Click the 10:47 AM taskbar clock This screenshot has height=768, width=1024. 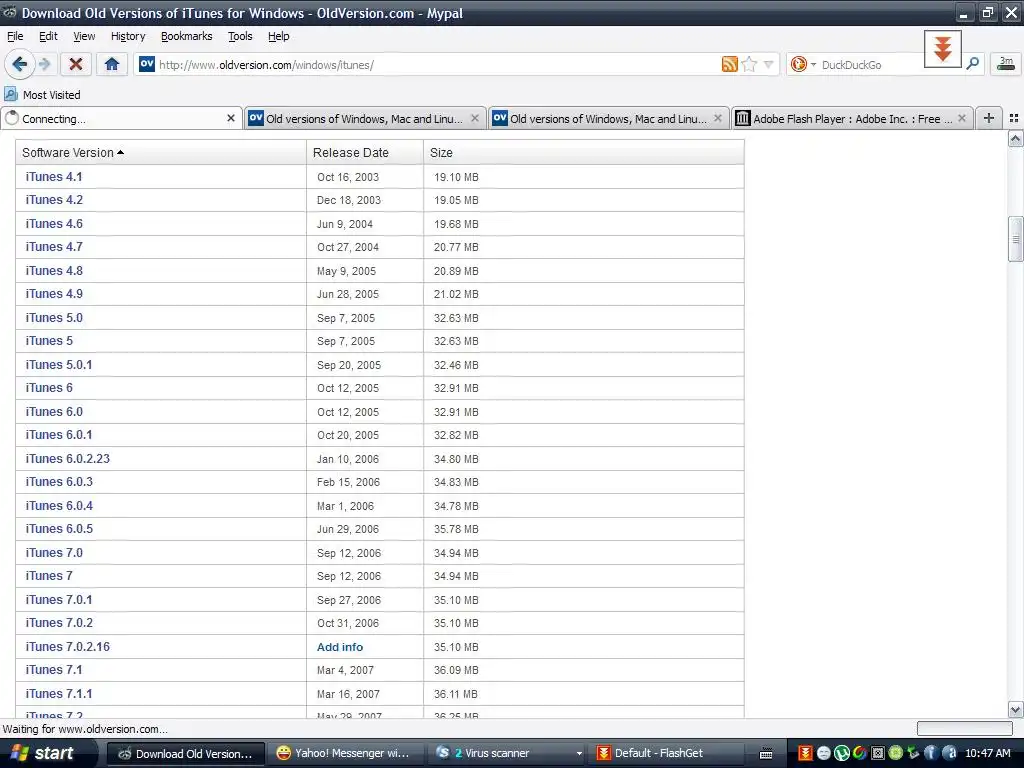tap(987, 753)
